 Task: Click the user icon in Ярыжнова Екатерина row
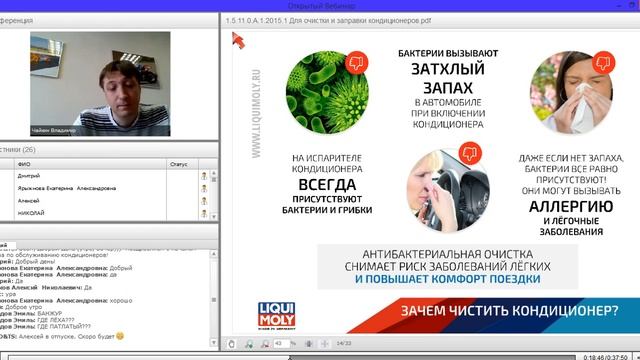204,189
